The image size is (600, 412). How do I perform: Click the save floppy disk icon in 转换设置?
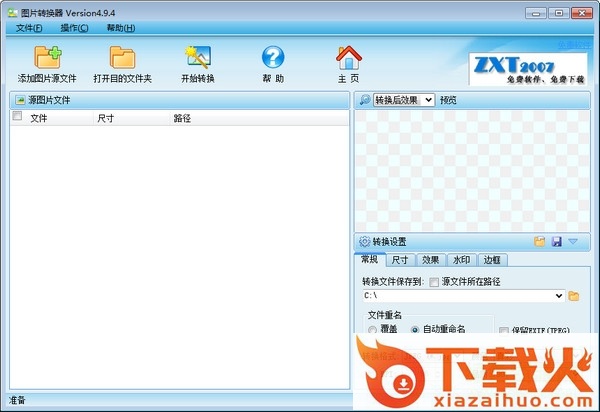point(557,241)
